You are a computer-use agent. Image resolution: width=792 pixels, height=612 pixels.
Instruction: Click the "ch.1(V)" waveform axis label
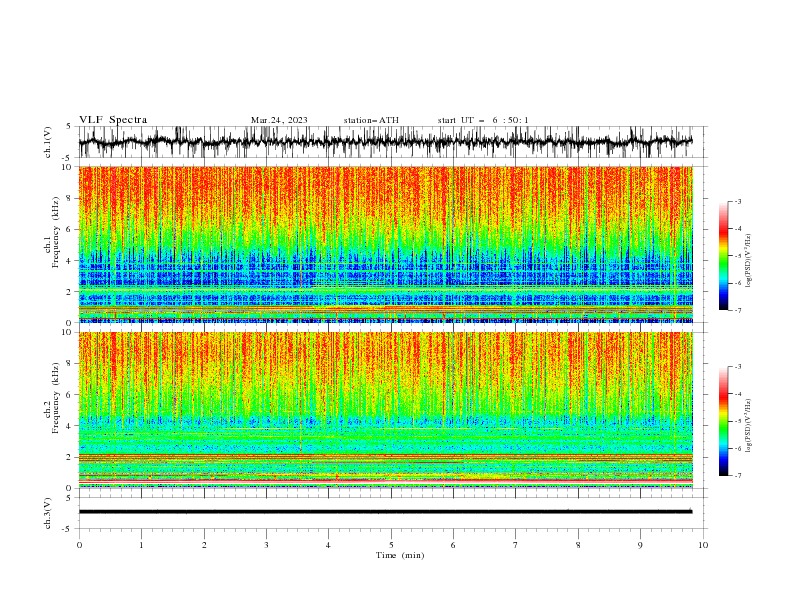tap(48, 142)
